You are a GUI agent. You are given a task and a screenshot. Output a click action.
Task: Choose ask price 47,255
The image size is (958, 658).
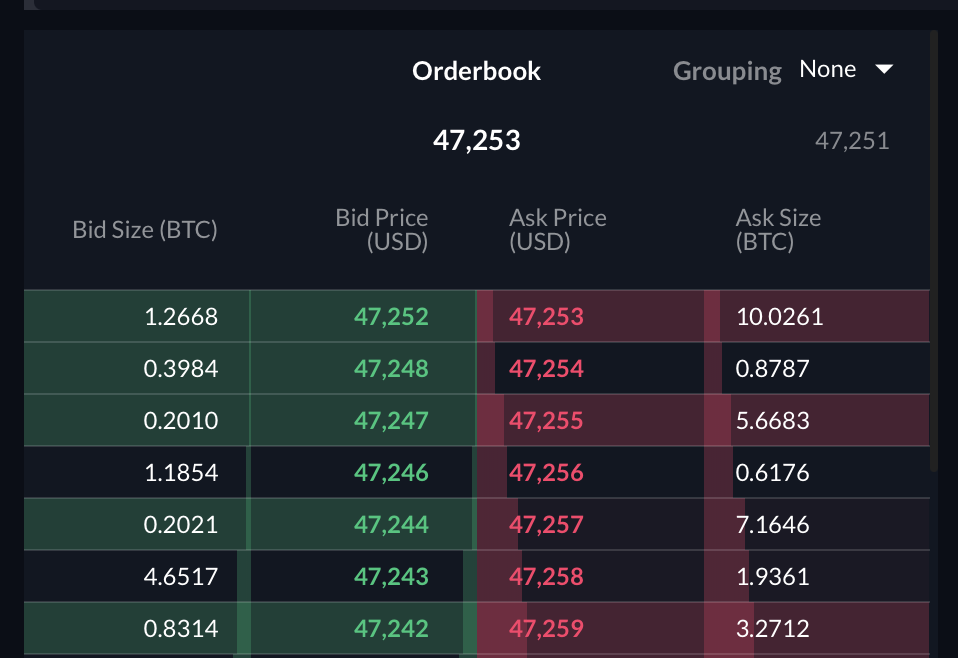546,421
